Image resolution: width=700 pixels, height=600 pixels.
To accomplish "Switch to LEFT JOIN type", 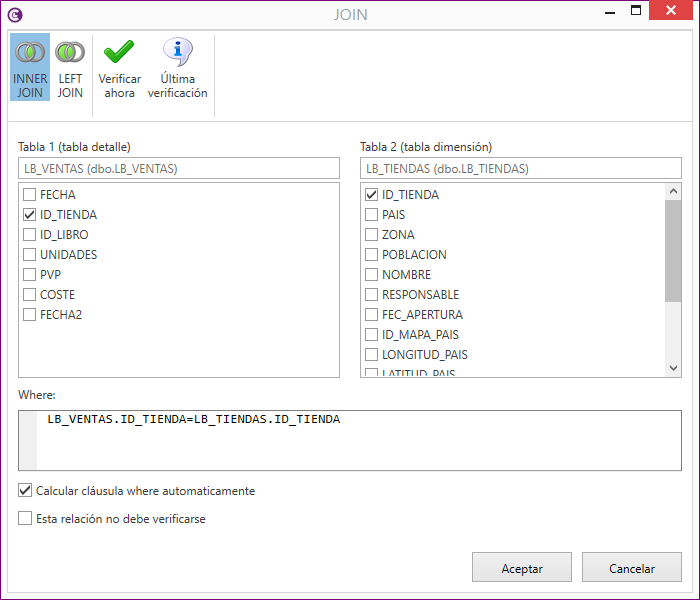I will point(70,67).
